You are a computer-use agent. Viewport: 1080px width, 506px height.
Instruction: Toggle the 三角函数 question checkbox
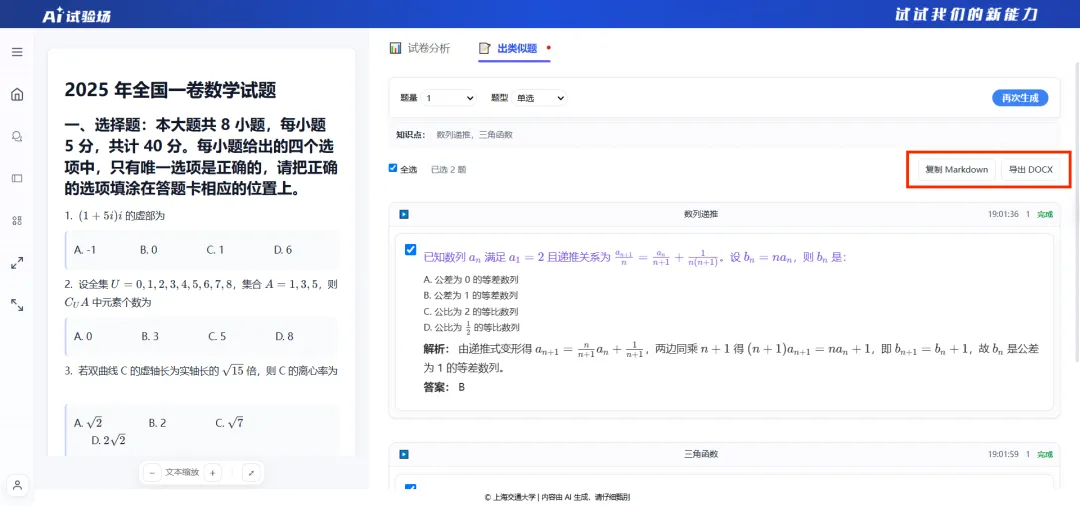point(411,488)
